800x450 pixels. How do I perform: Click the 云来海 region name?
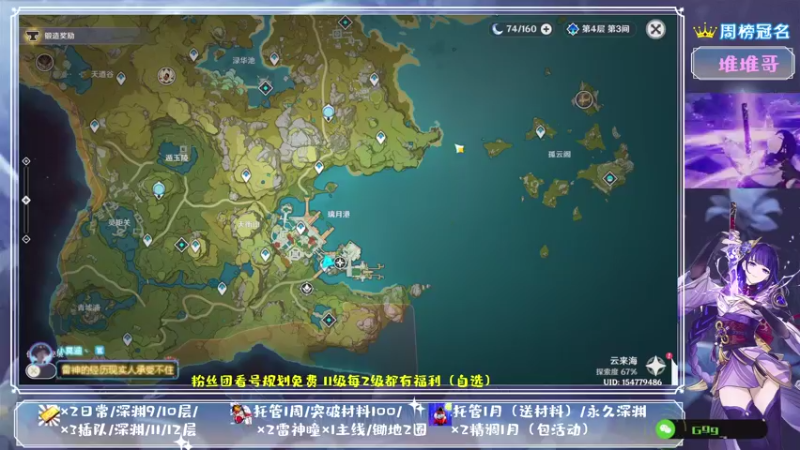623,361
